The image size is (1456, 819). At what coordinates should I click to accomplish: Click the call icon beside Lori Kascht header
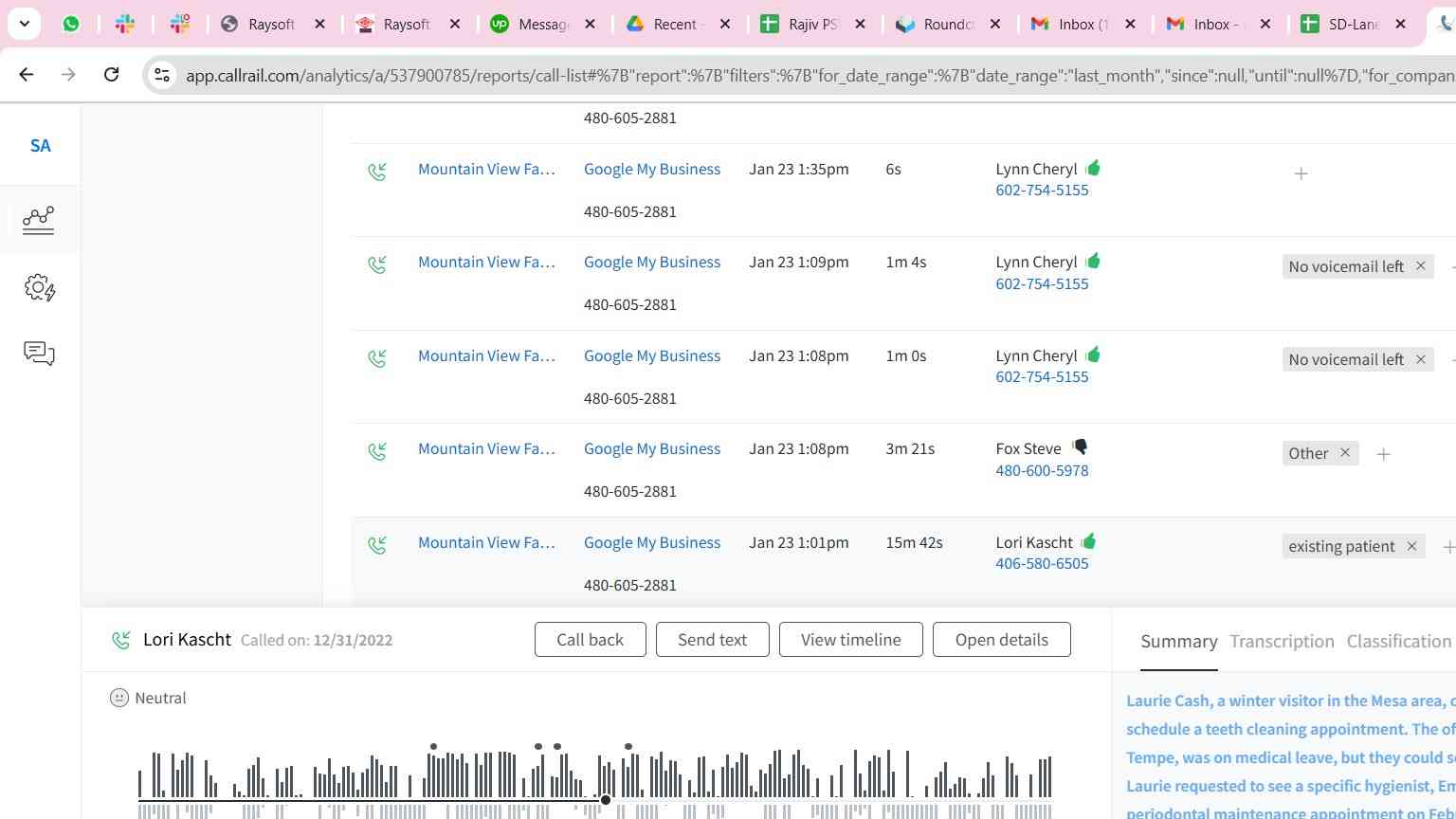pos(121,640)
